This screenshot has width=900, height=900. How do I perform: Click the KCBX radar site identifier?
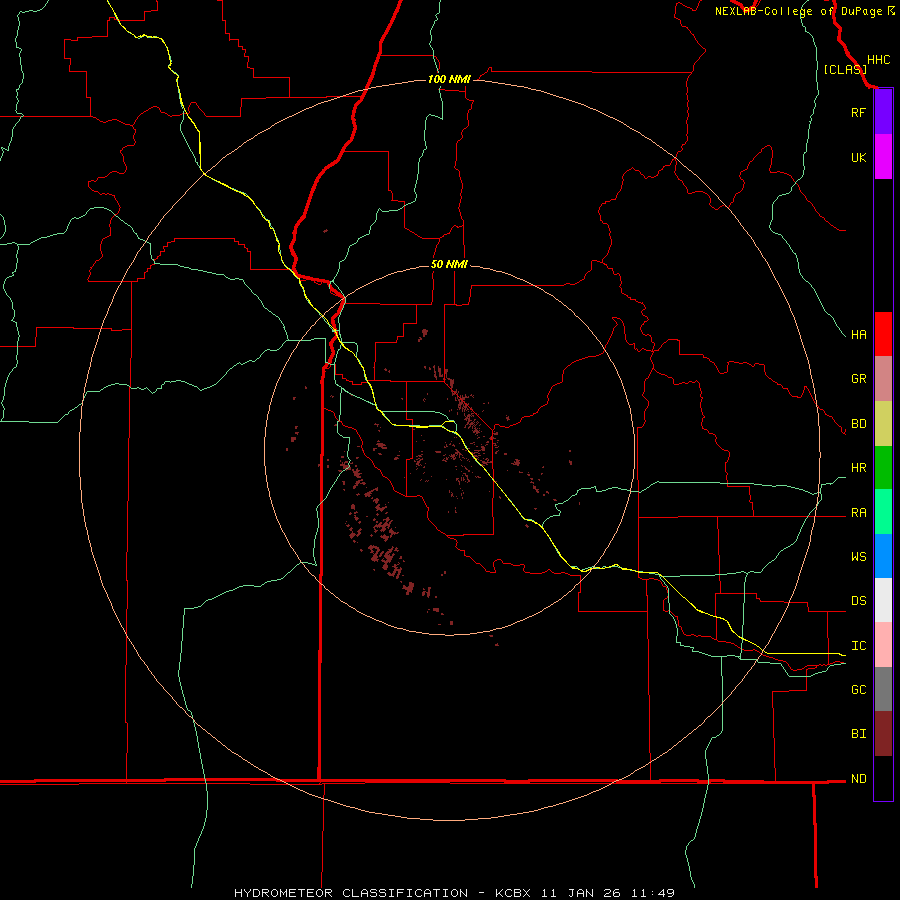[513, 893]
